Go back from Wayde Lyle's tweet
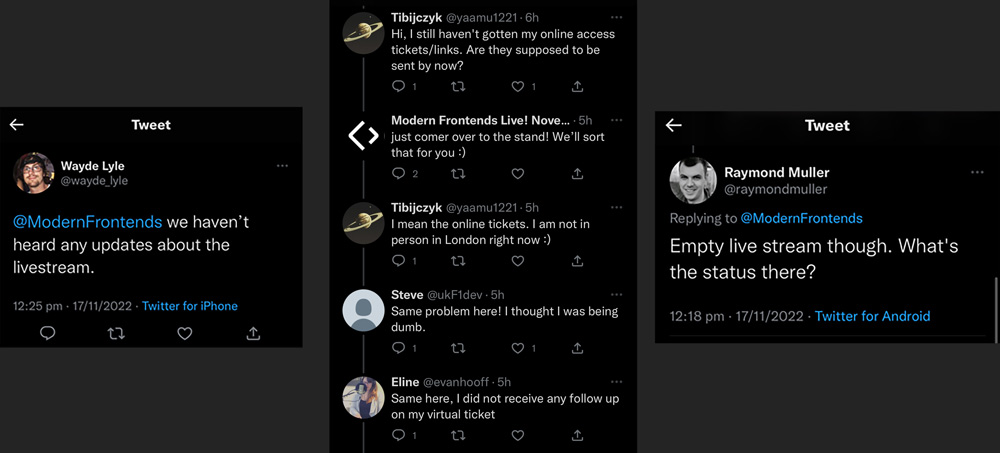Viewport: 1000px width, 453px height. click(17, 125)
